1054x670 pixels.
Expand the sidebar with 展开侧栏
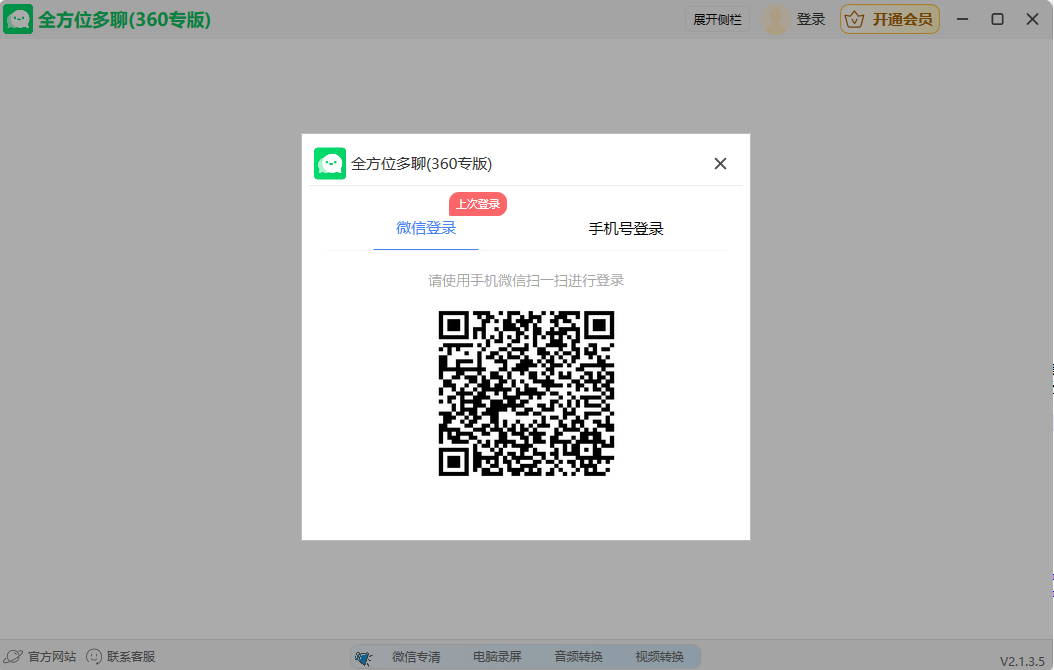pyautogui.click(x=718, y=19)
